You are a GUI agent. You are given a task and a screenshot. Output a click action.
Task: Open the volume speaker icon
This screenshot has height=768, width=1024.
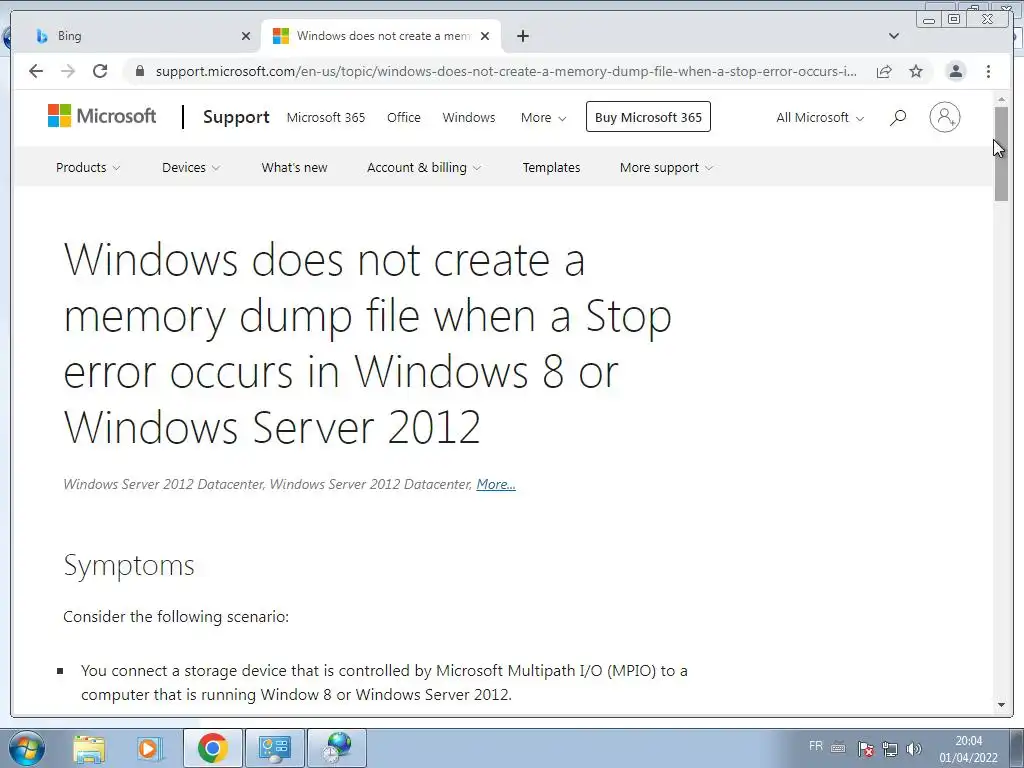pyautogui.click(x=914, y=749)
